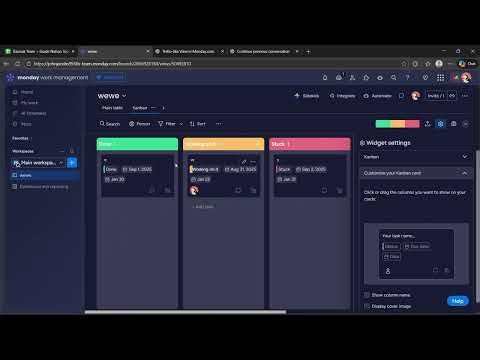Open the help question mark icon

pos(407,78)
